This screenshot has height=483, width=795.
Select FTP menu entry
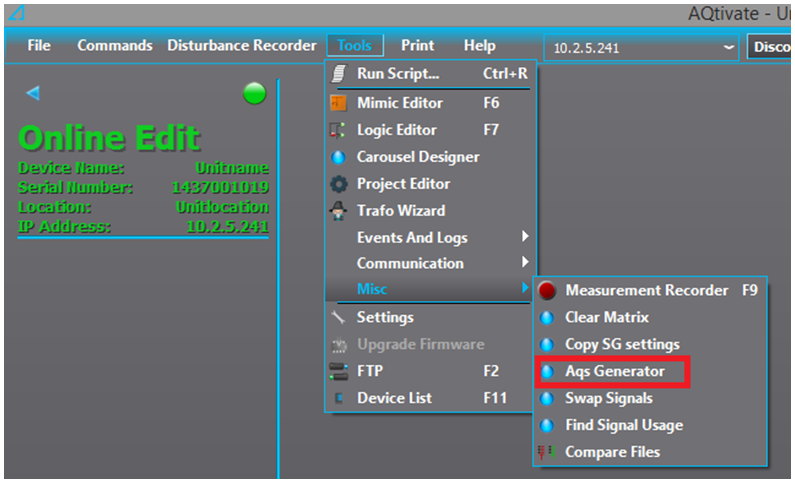click(430, 371)
